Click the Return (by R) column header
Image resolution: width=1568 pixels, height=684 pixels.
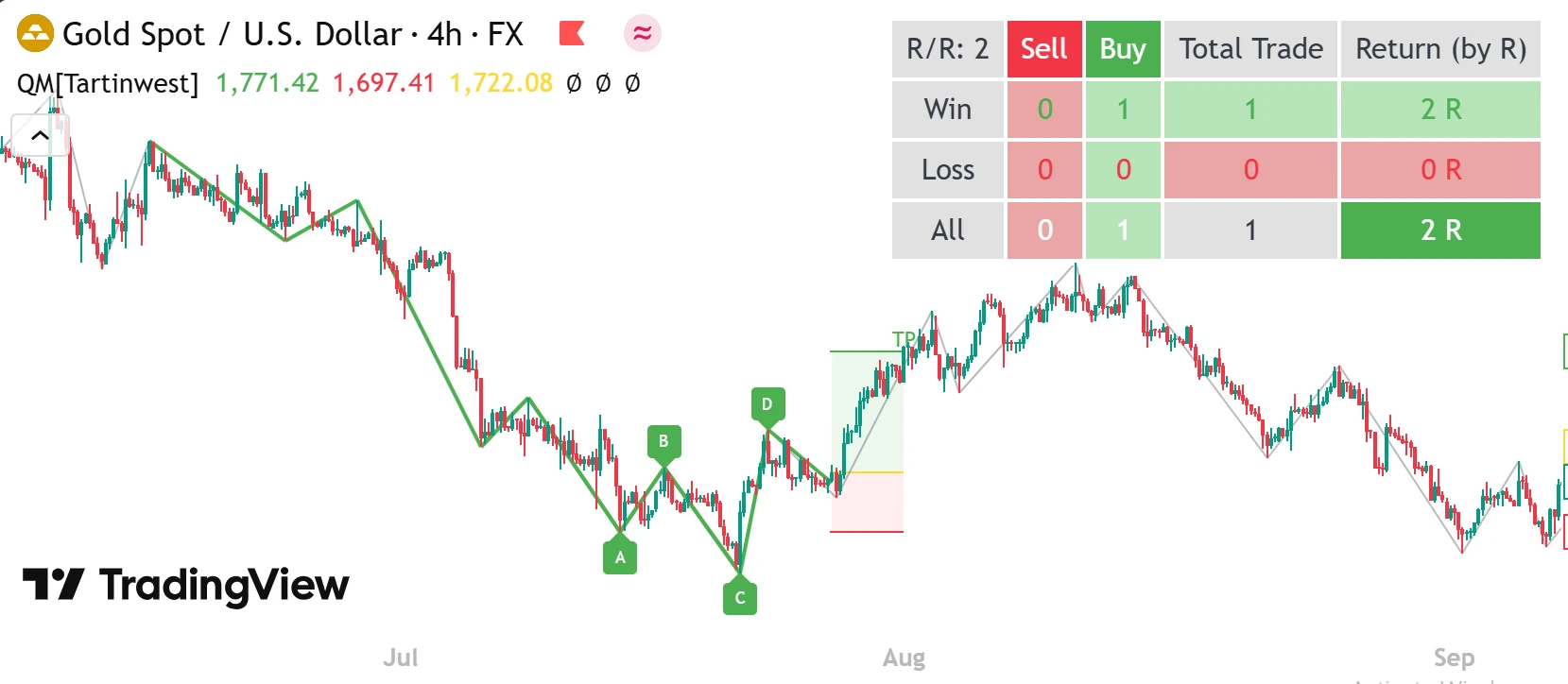point(1440,49)
